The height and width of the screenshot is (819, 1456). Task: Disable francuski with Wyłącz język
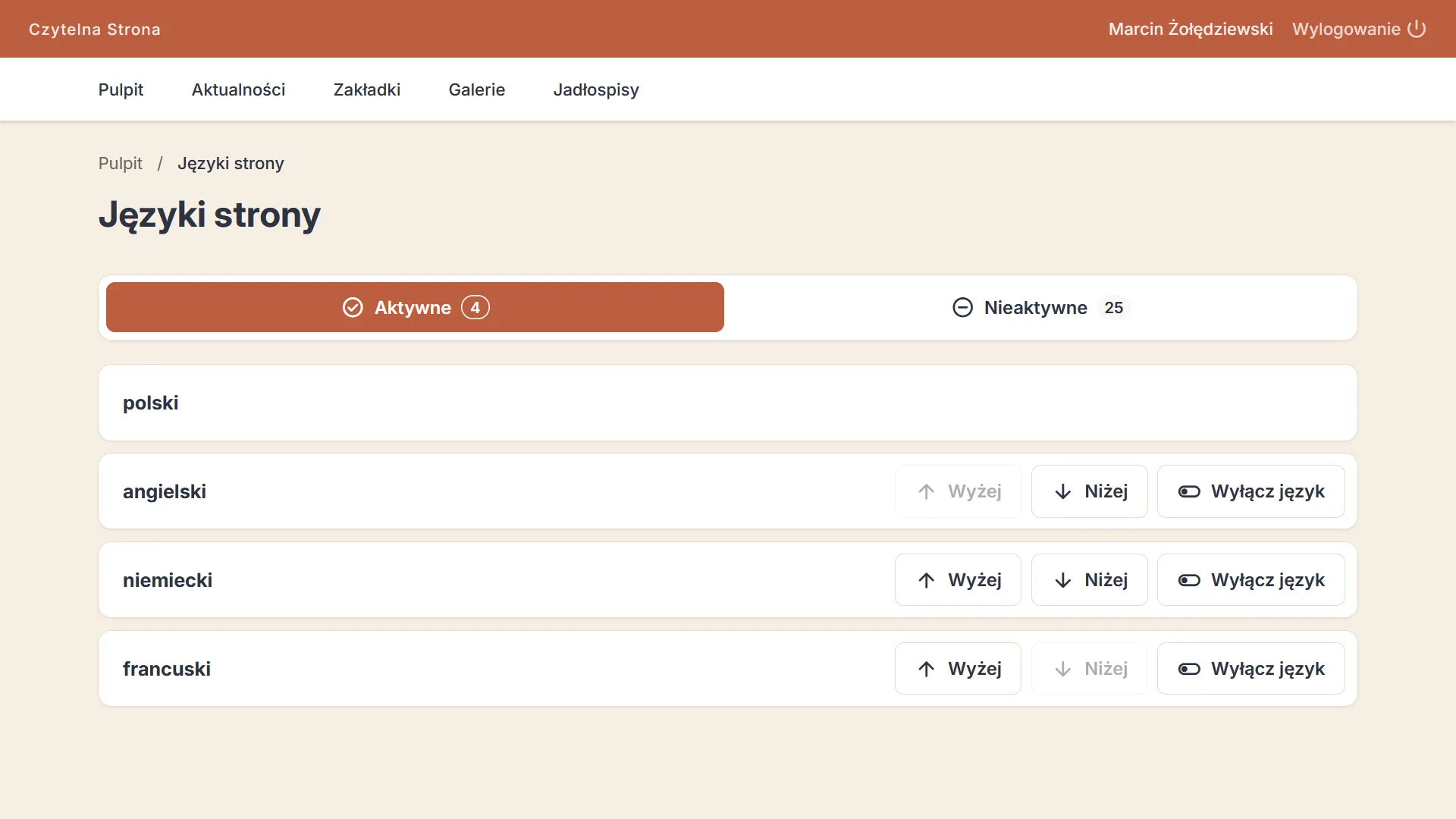tap(1250, 669)
